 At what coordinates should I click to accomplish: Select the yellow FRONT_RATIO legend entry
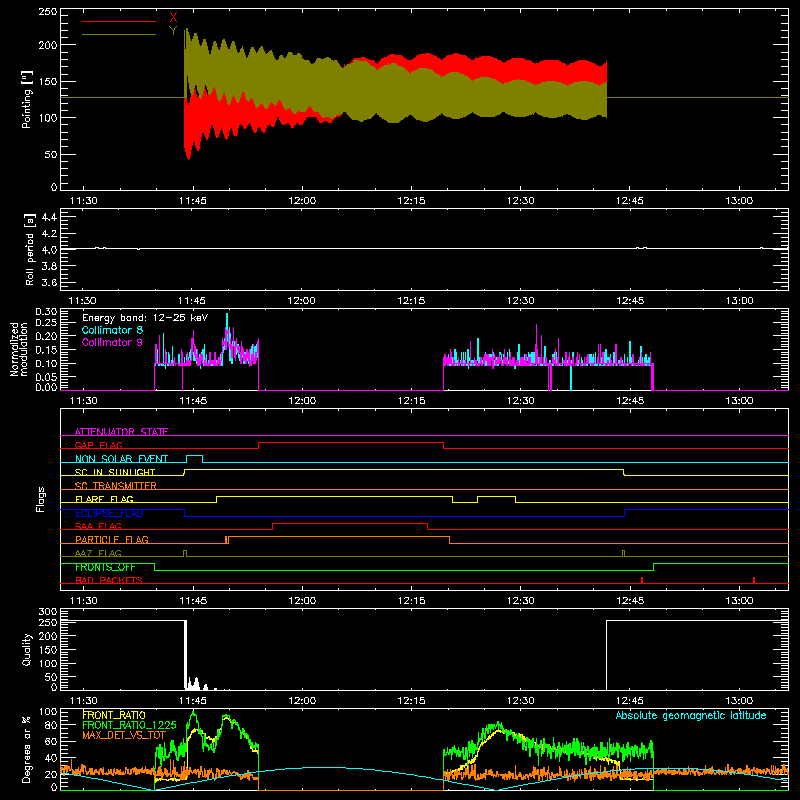[113, 715]
